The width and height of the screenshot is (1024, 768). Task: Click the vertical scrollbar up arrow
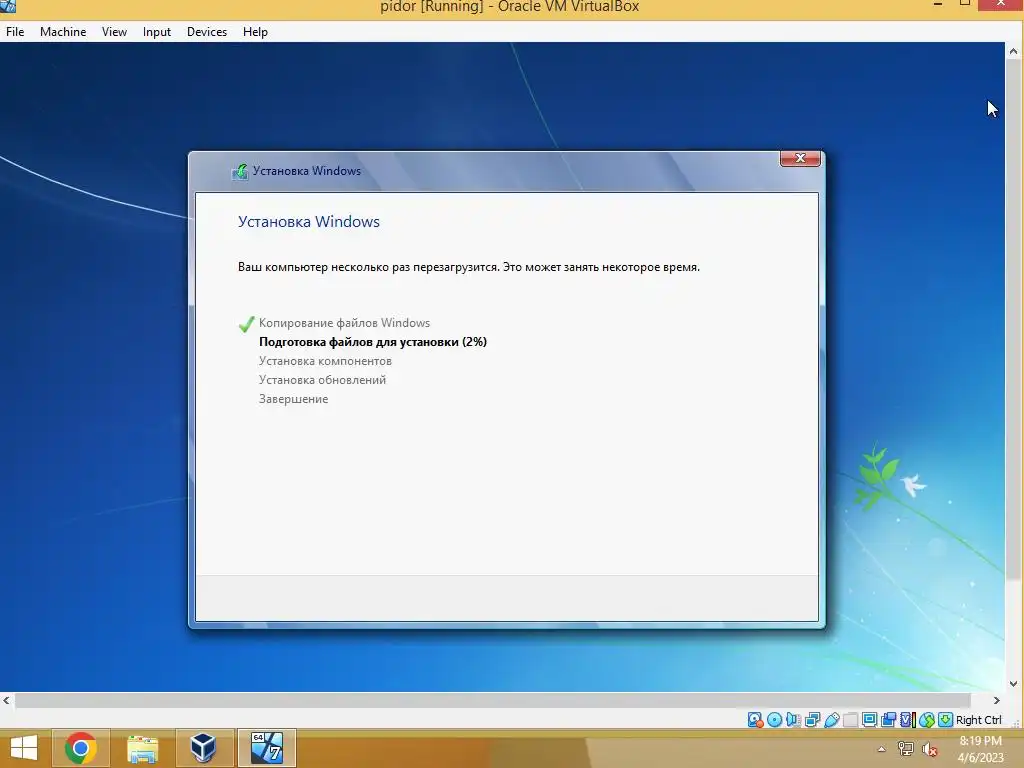tap(1014, 51)
